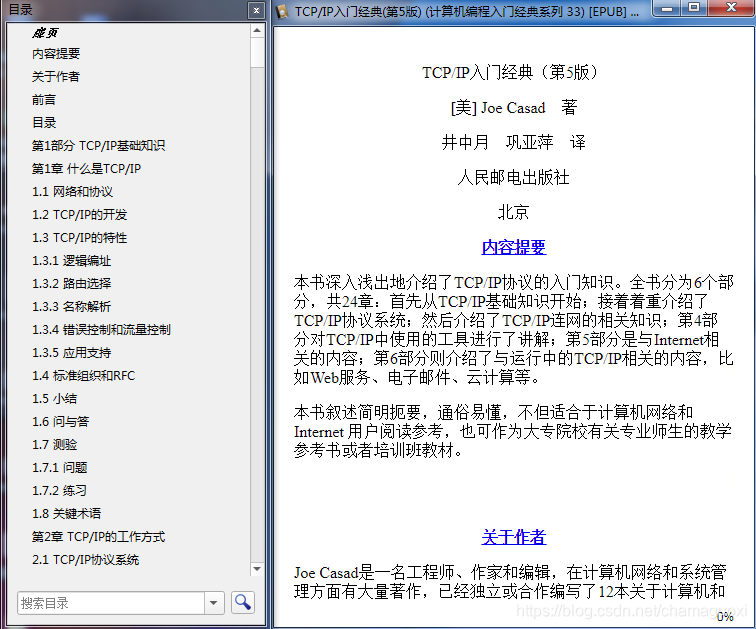
Task: Jump to 1.2 TCP/IP的开发
Action: pos(80,214)
